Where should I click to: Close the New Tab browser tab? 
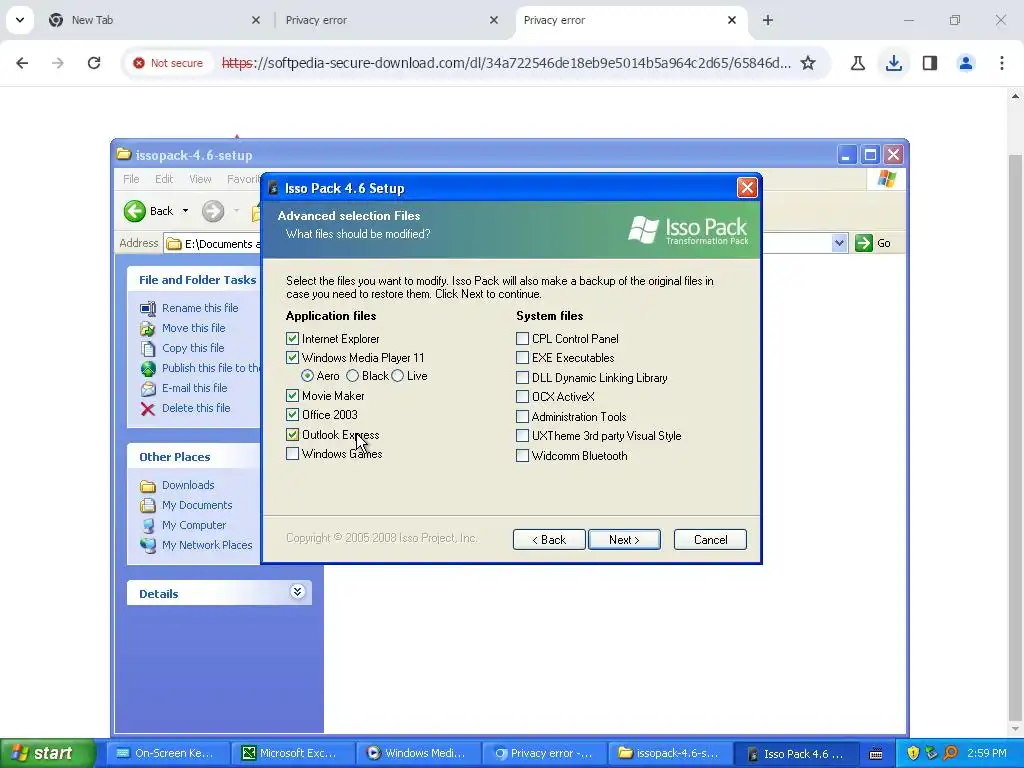click(256, 20)
